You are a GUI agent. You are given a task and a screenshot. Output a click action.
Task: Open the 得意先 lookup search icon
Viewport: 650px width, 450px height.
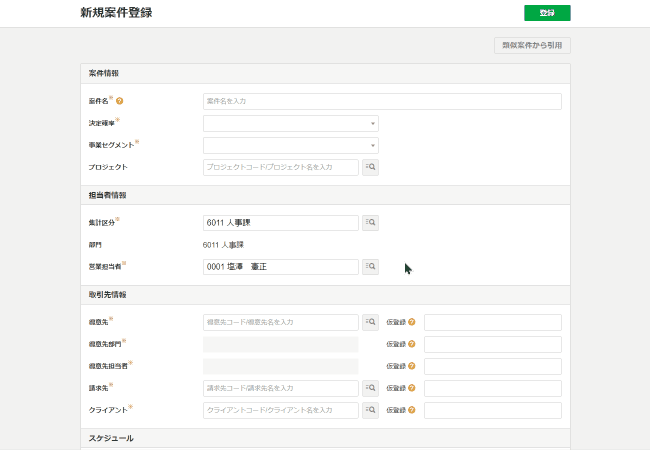[370, 323]
